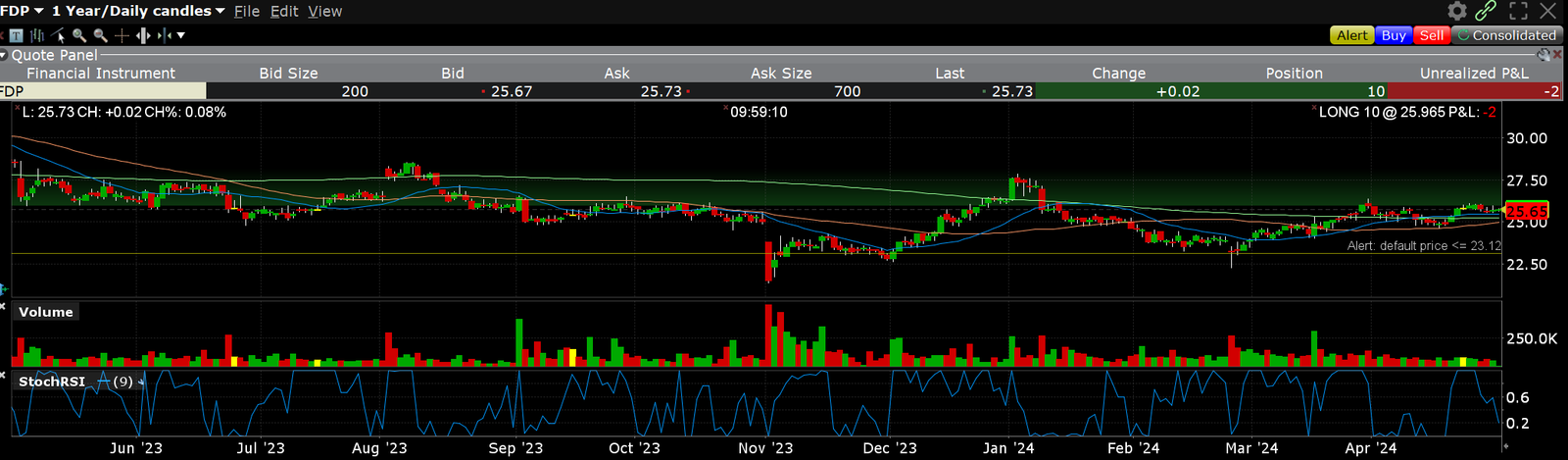
Task: Click the bar chart type icon
Action: [x=37, y=35]
